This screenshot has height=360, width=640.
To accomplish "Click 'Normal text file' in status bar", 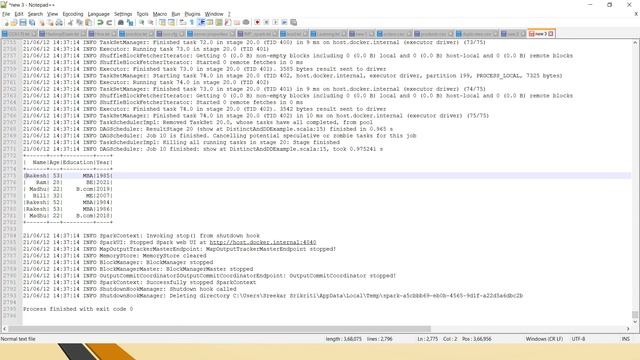I will tap(18, 339).
